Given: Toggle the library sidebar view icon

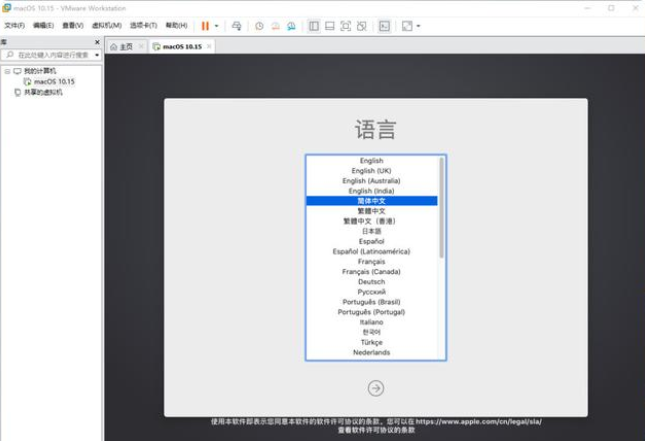Looking at the screenshot, I should [x=313, y=26].
